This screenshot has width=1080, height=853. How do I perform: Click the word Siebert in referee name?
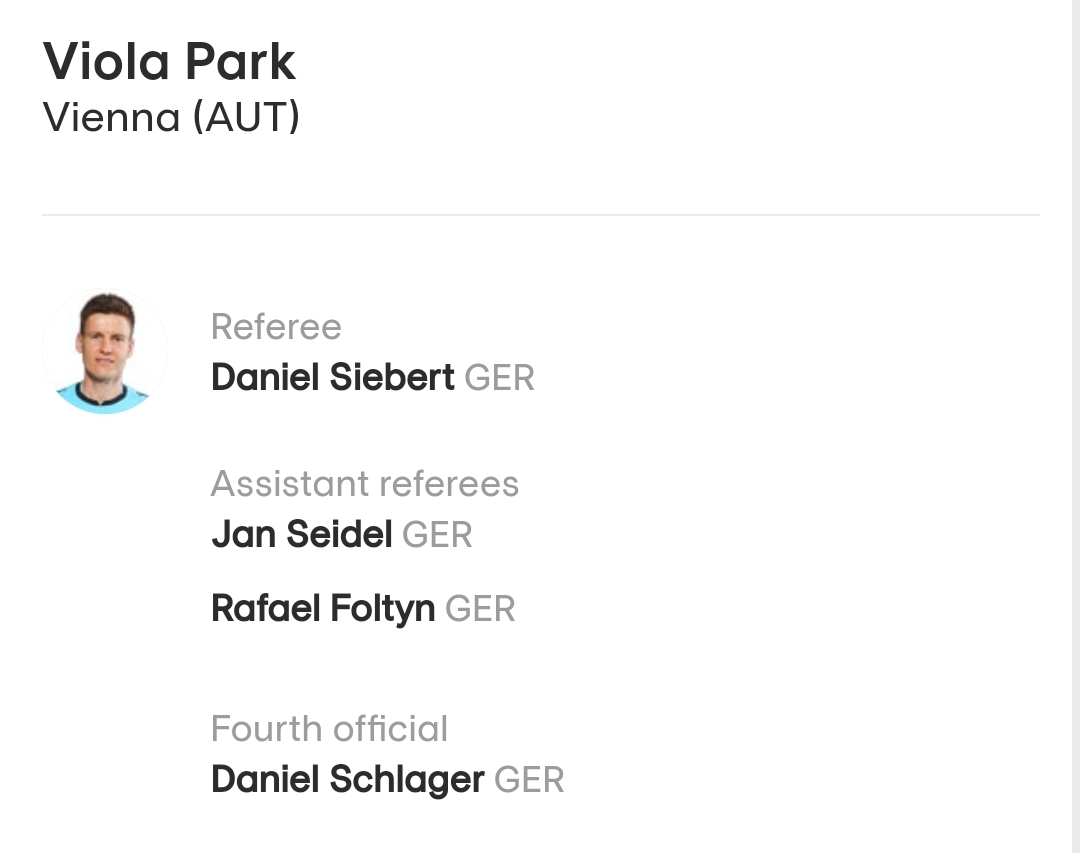pos(392,378)
